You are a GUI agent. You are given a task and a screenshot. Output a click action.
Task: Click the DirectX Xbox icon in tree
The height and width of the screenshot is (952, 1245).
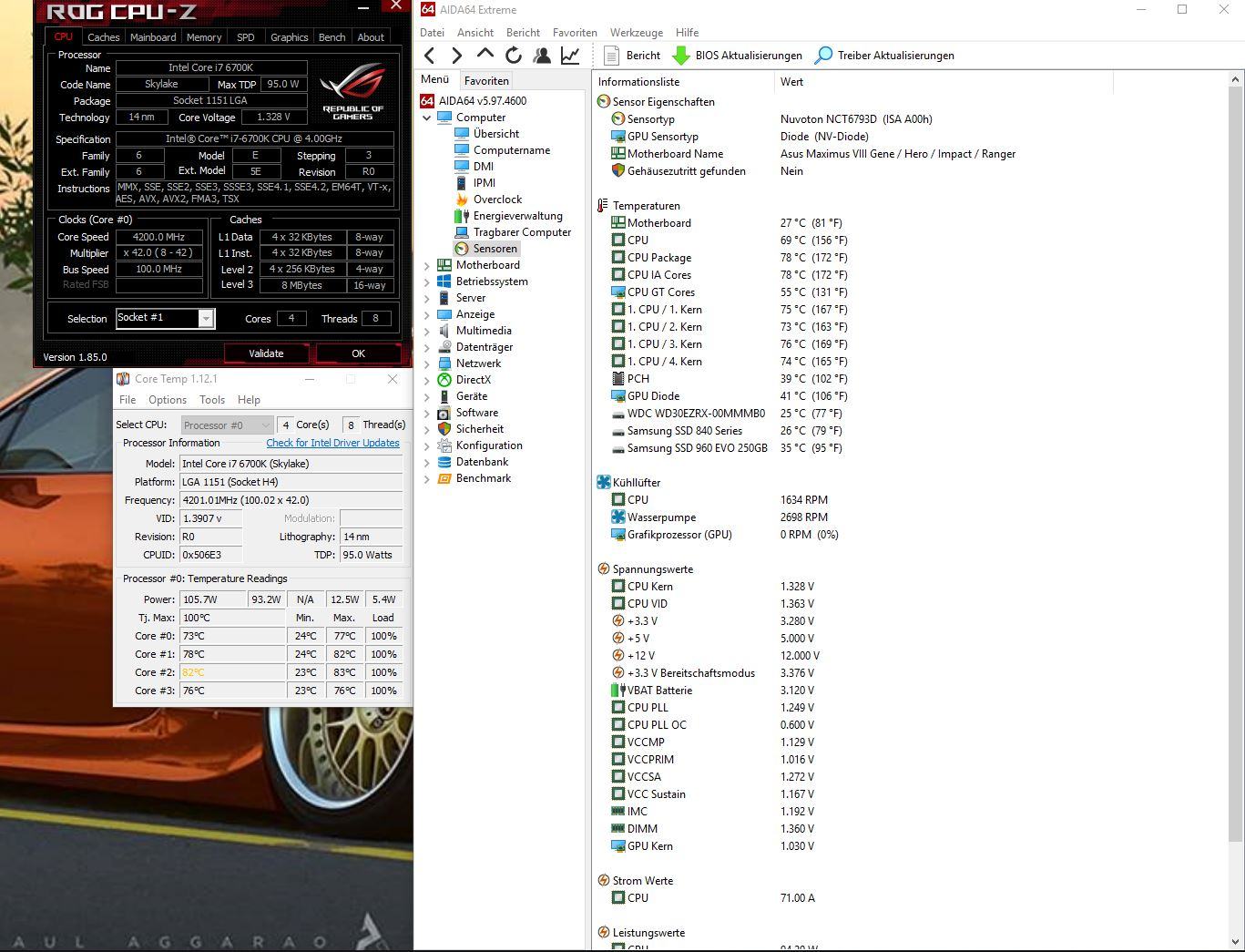tap(444, 380)
